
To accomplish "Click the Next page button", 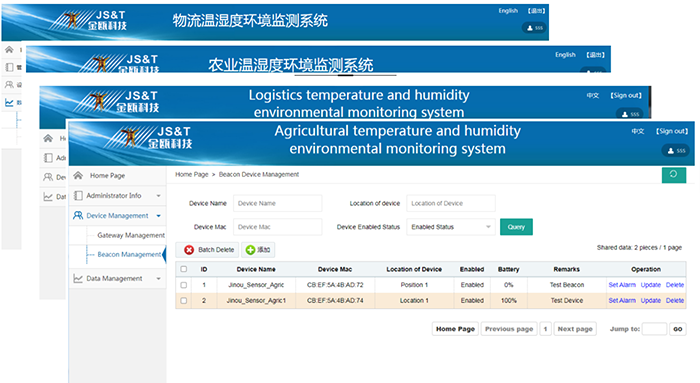I will point(575,329).
